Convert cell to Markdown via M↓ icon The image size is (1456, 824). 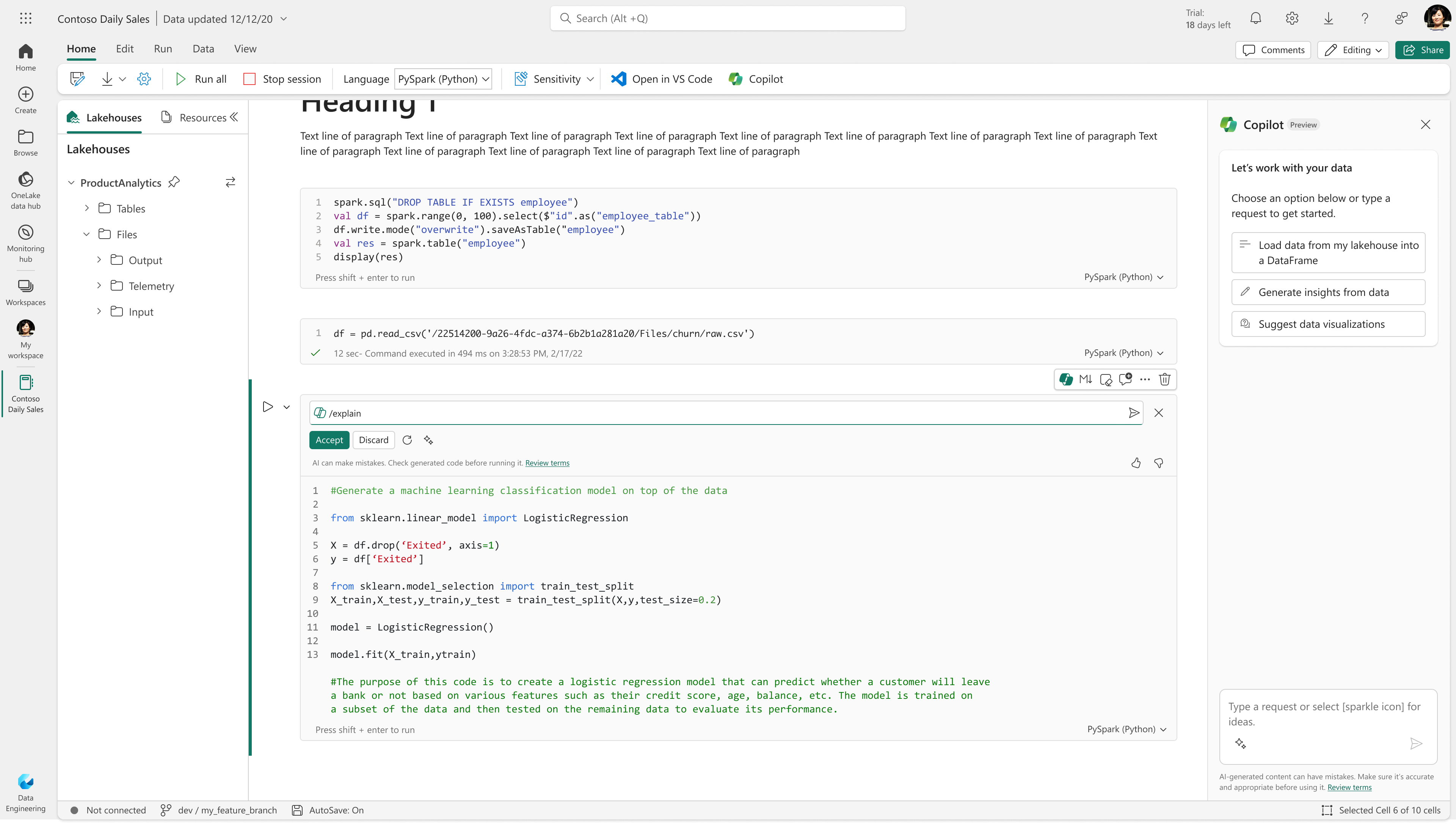coord(1085,379)
